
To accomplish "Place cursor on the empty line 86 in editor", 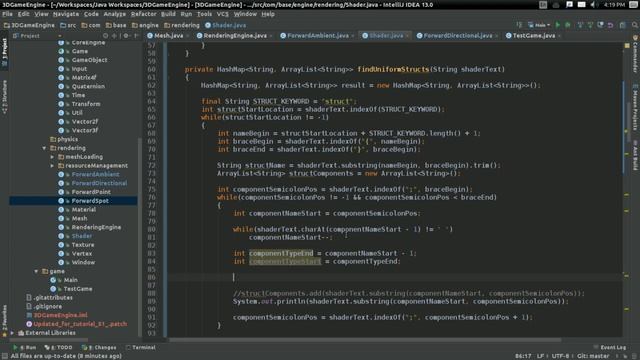I will tap(395, 278).
